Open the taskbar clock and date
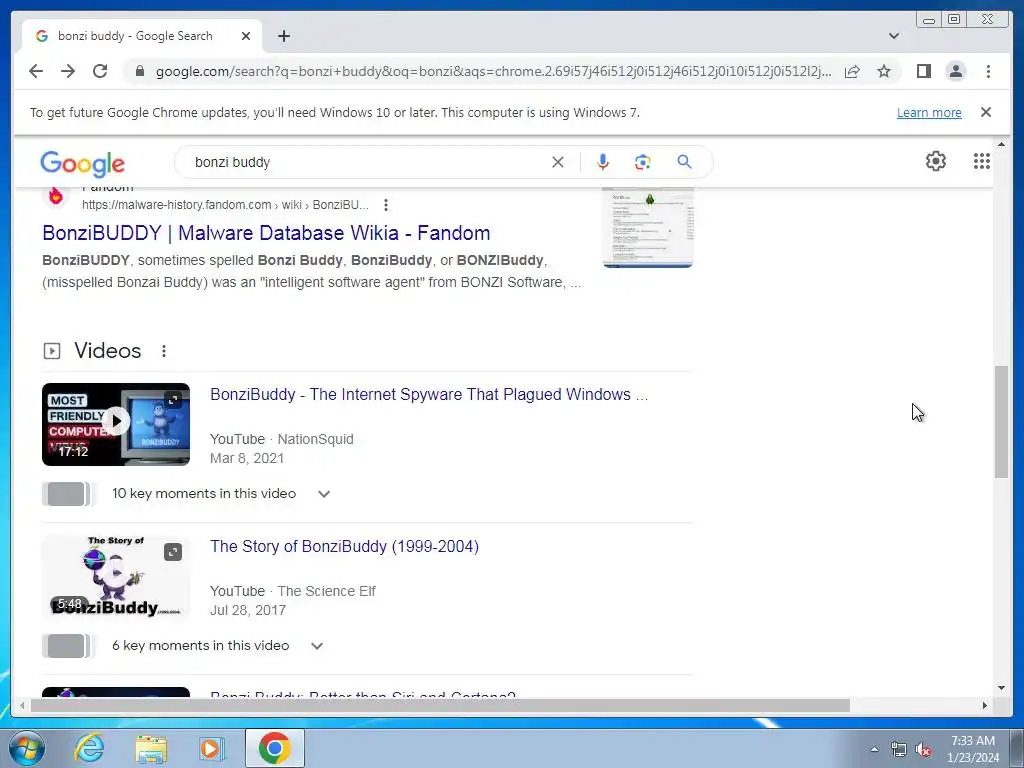1024x768 pixels. click(x=973, y=749)
